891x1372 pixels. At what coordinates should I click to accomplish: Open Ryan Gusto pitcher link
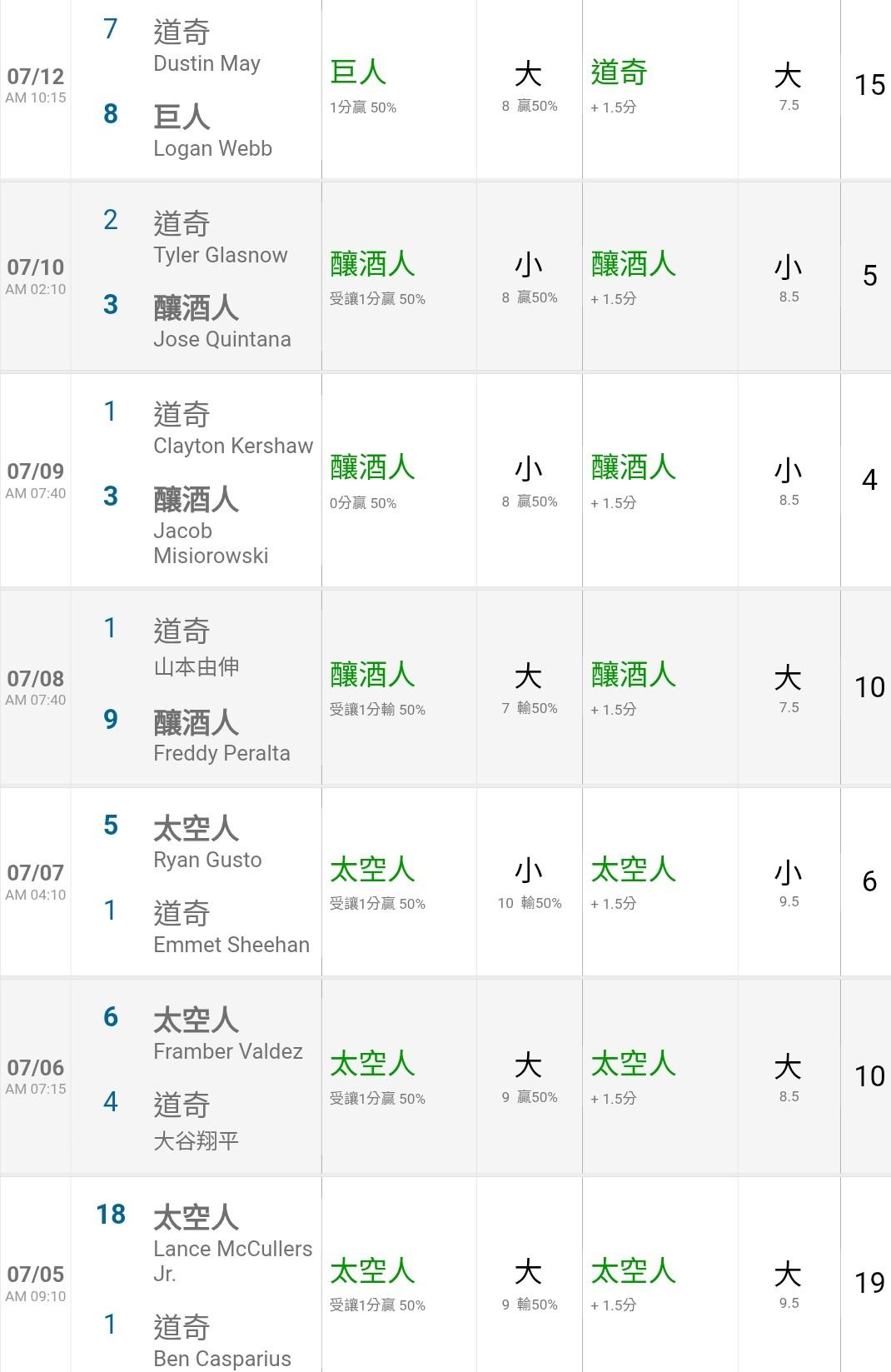tap(207, 860)
